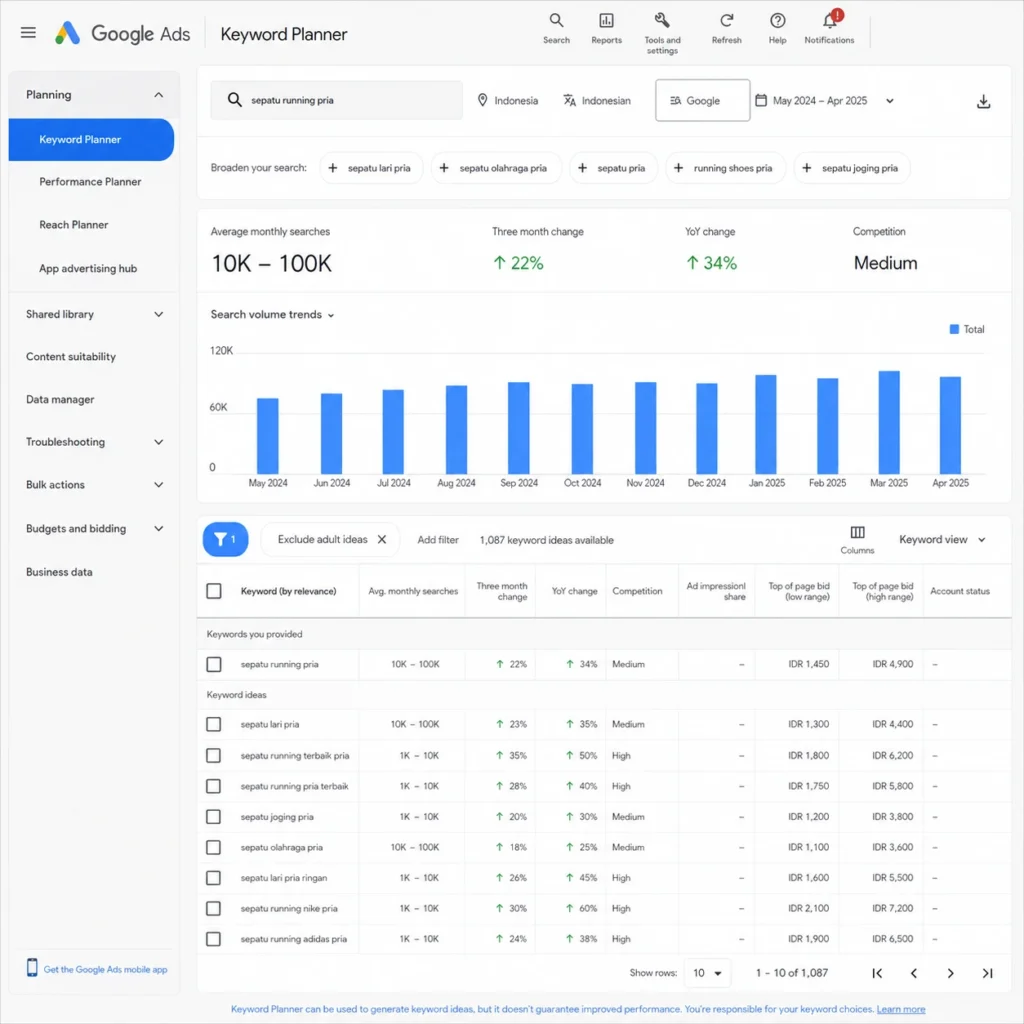Go to the first page of results
Image resolution: width=1024 pixels, height=1024 pixels.
coord(877,973)
